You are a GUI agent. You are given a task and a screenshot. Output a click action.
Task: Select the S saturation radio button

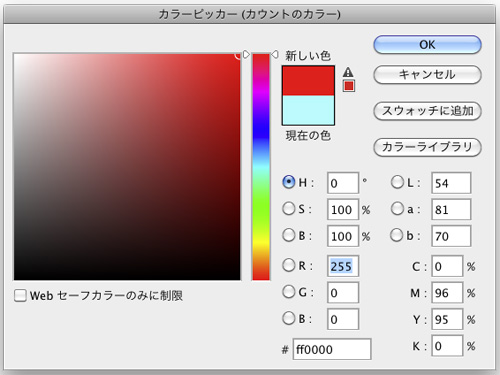(289, 209)
